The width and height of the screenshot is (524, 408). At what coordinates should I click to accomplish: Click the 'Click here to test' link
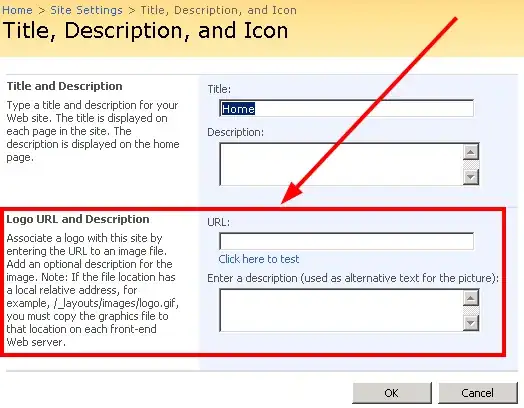(x=259, y=259)
